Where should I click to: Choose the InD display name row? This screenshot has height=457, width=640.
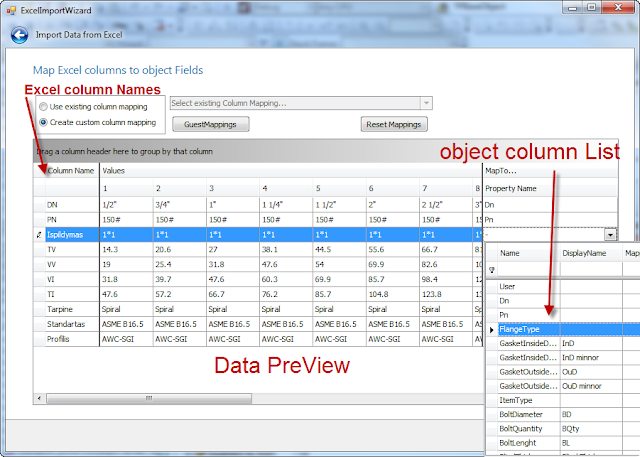click(591, 344)
